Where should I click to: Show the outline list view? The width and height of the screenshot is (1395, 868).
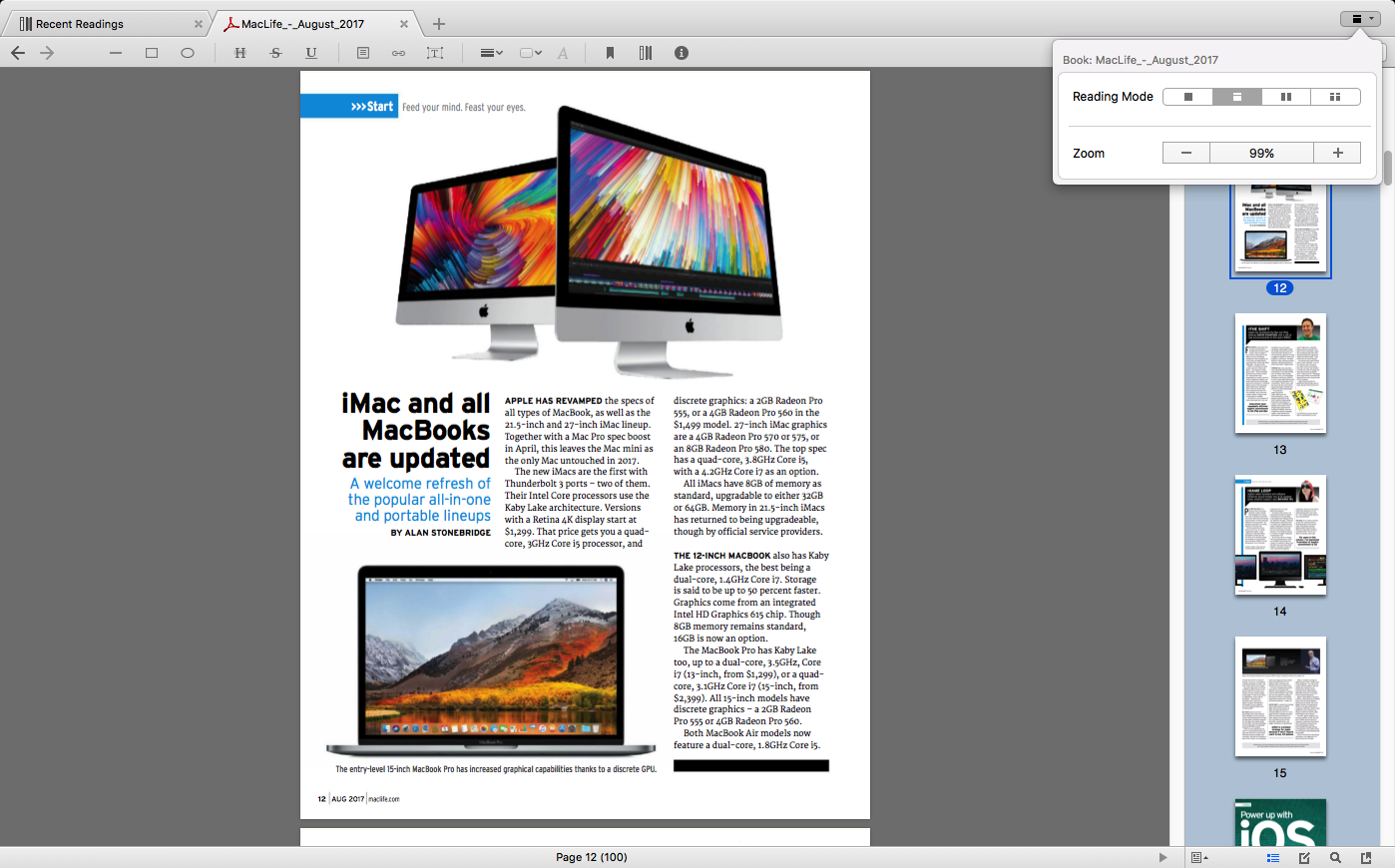1273,857
